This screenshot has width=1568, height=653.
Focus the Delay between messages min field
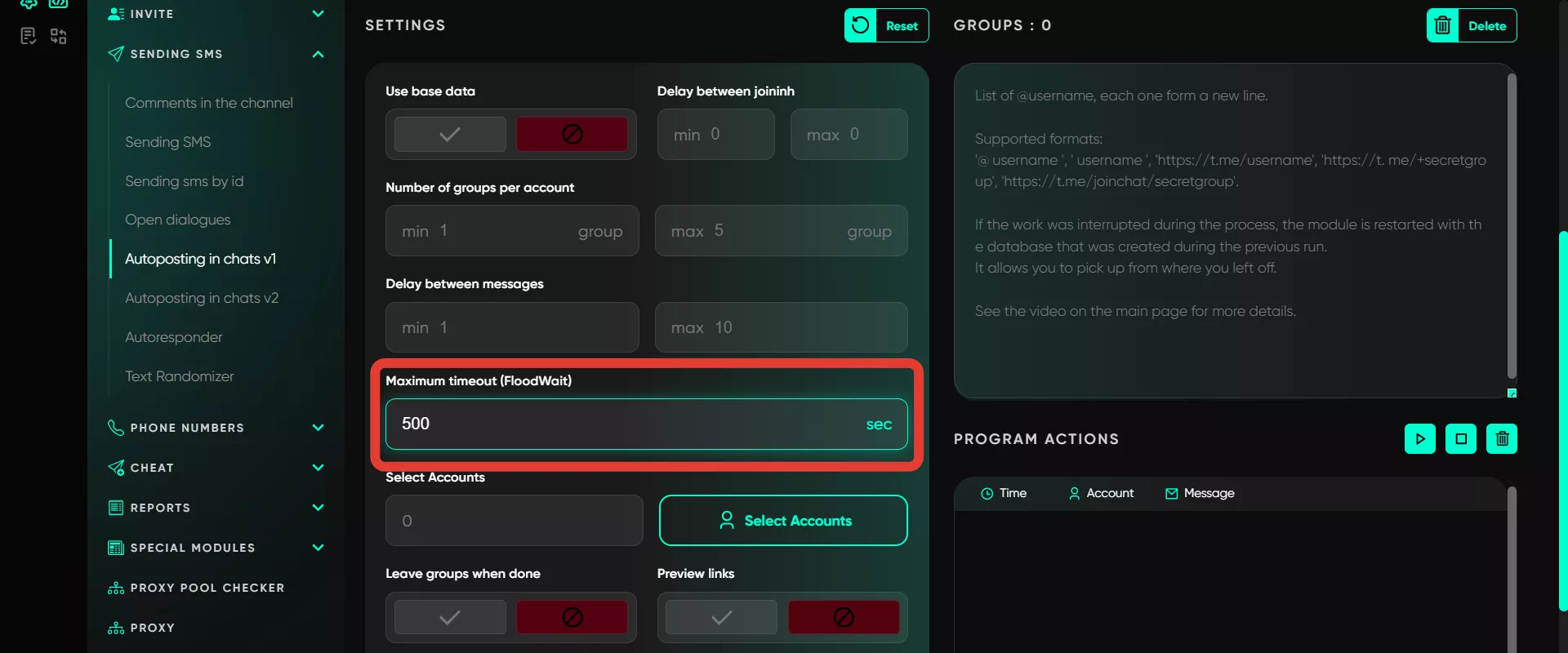[x=512, y=327]
